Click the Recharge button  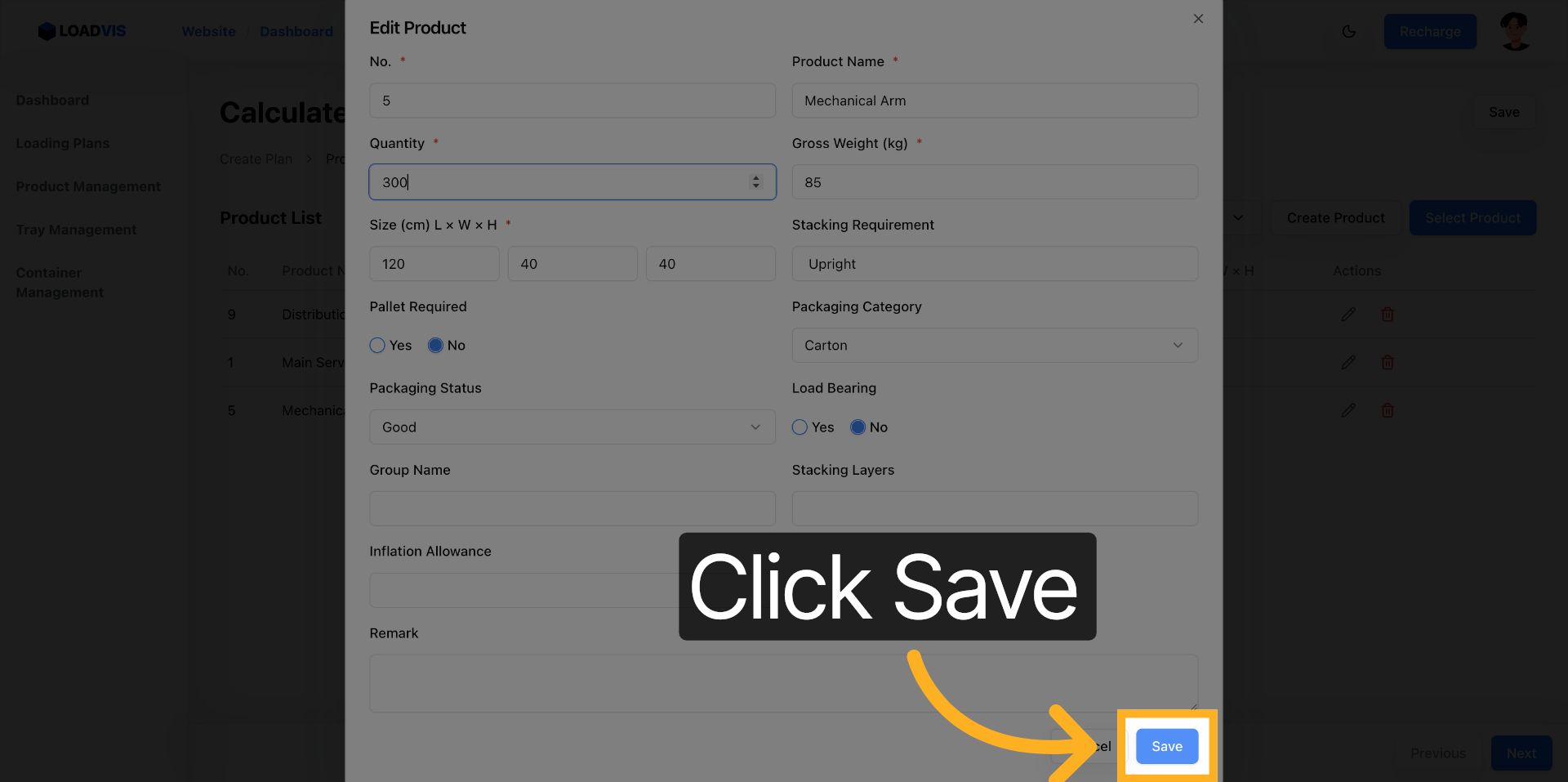(1430, 31)
